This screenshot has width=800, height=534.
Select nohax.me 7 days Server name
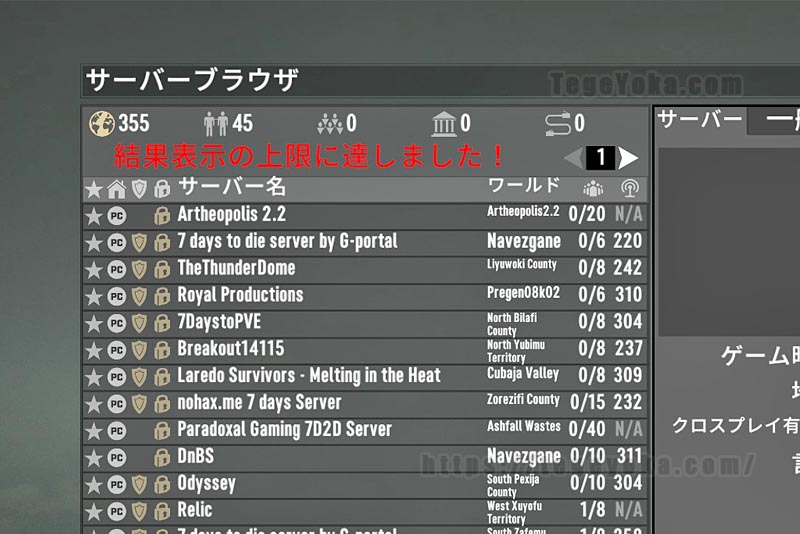259,403
